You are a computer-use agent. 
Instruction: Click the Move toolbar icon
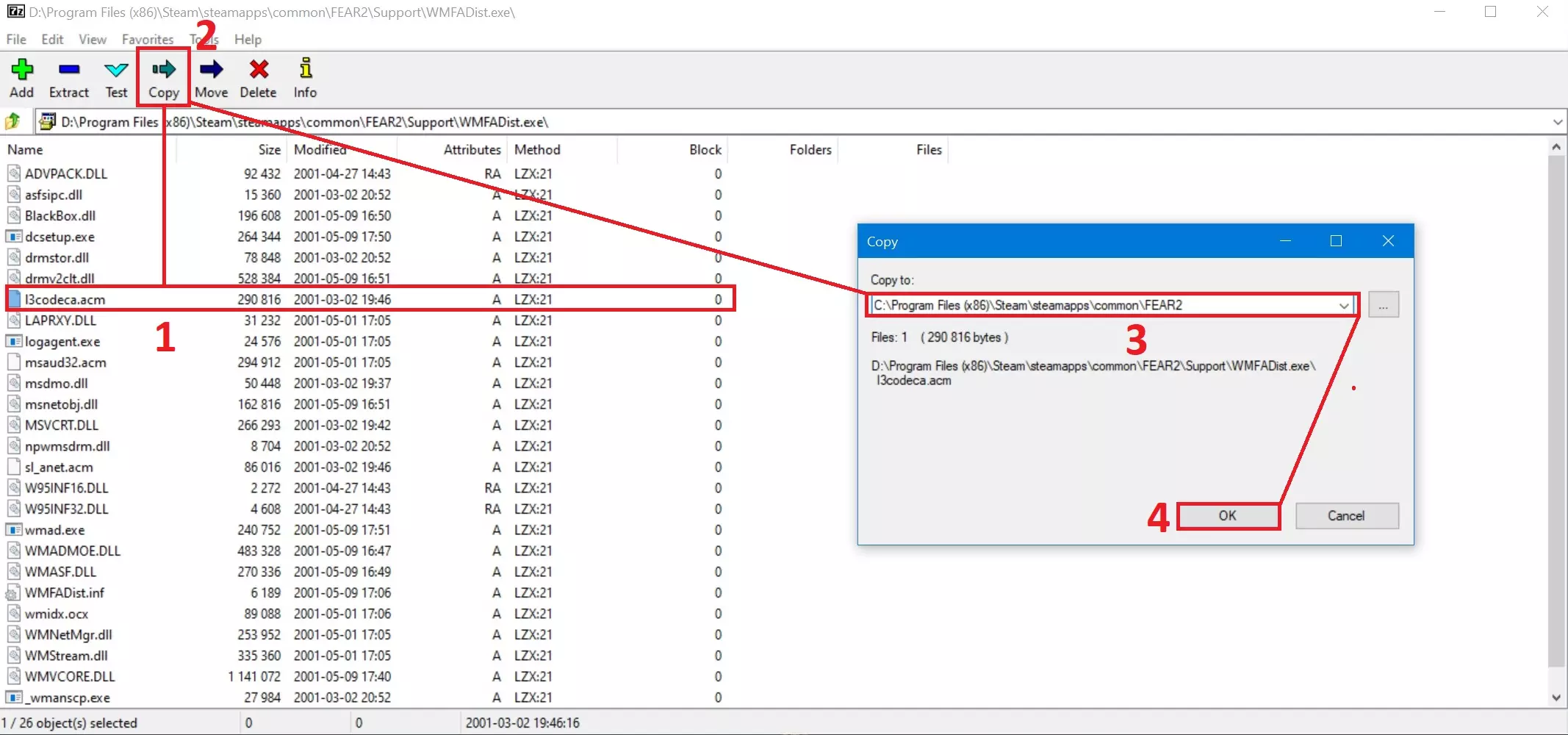point(211,77)
